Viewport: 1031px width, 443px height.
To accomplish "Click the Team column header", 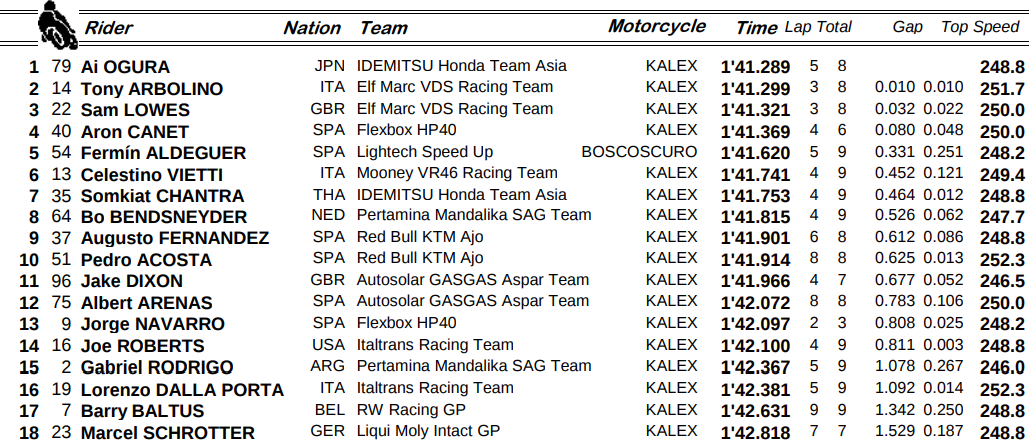I will pos(383,28).
